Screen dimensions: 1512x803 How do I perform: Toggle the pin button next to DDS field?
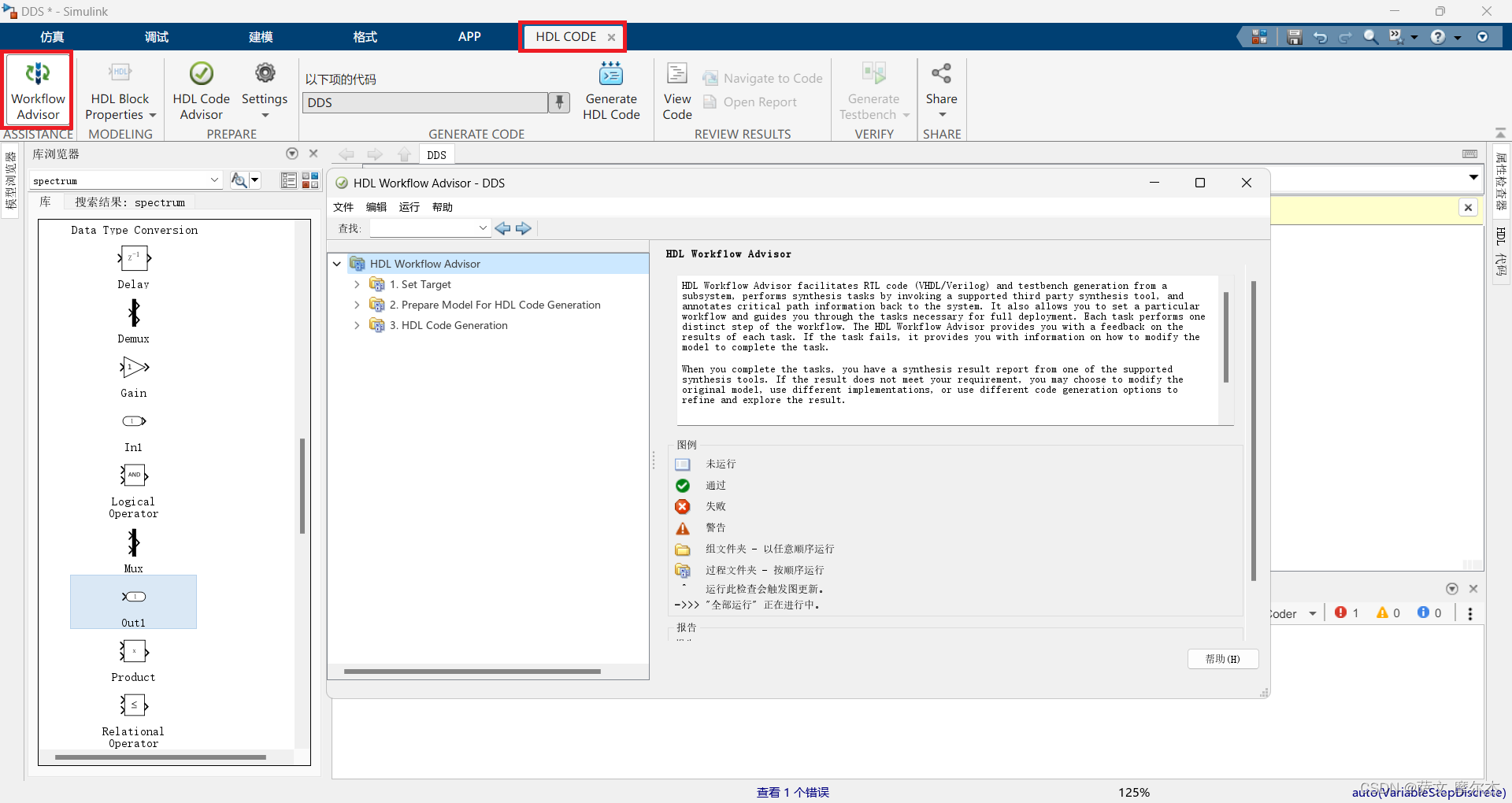coord(559,102)
